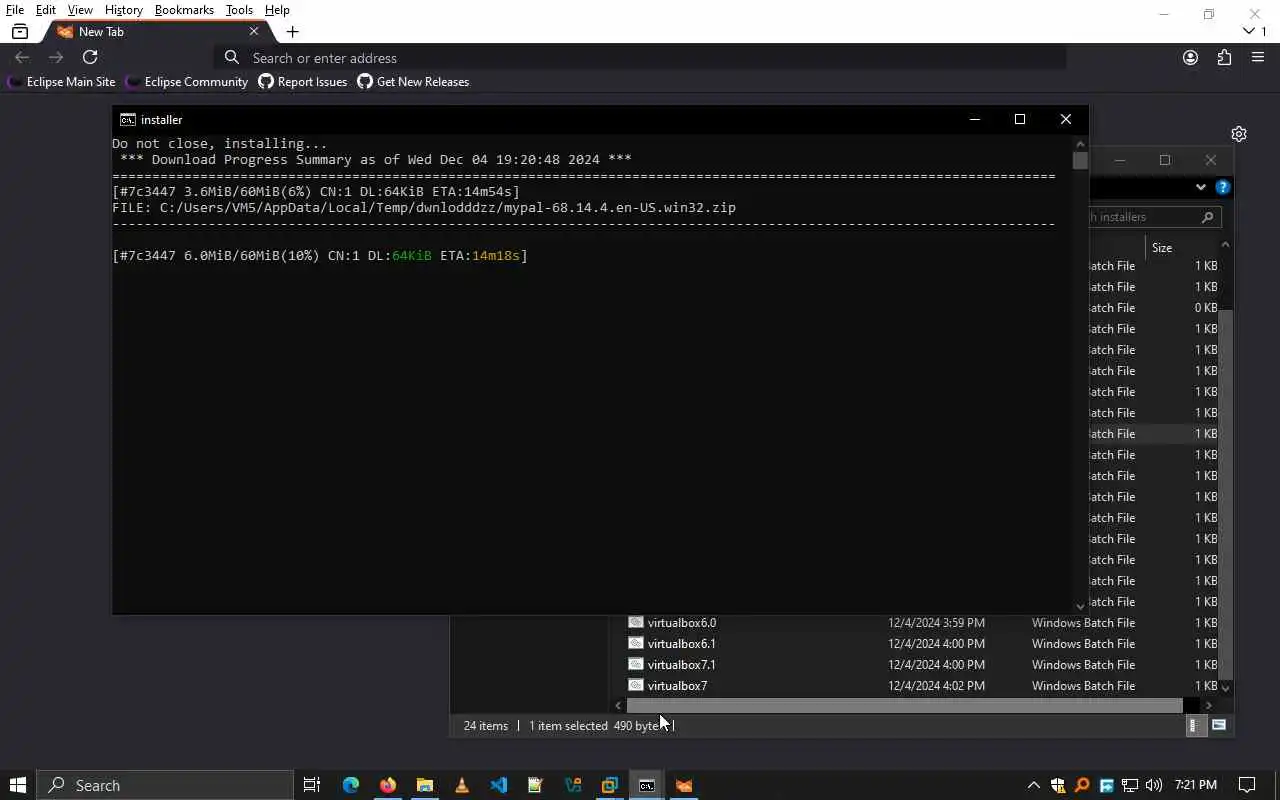Click the 24 items status text

click(x=486, y=726)
